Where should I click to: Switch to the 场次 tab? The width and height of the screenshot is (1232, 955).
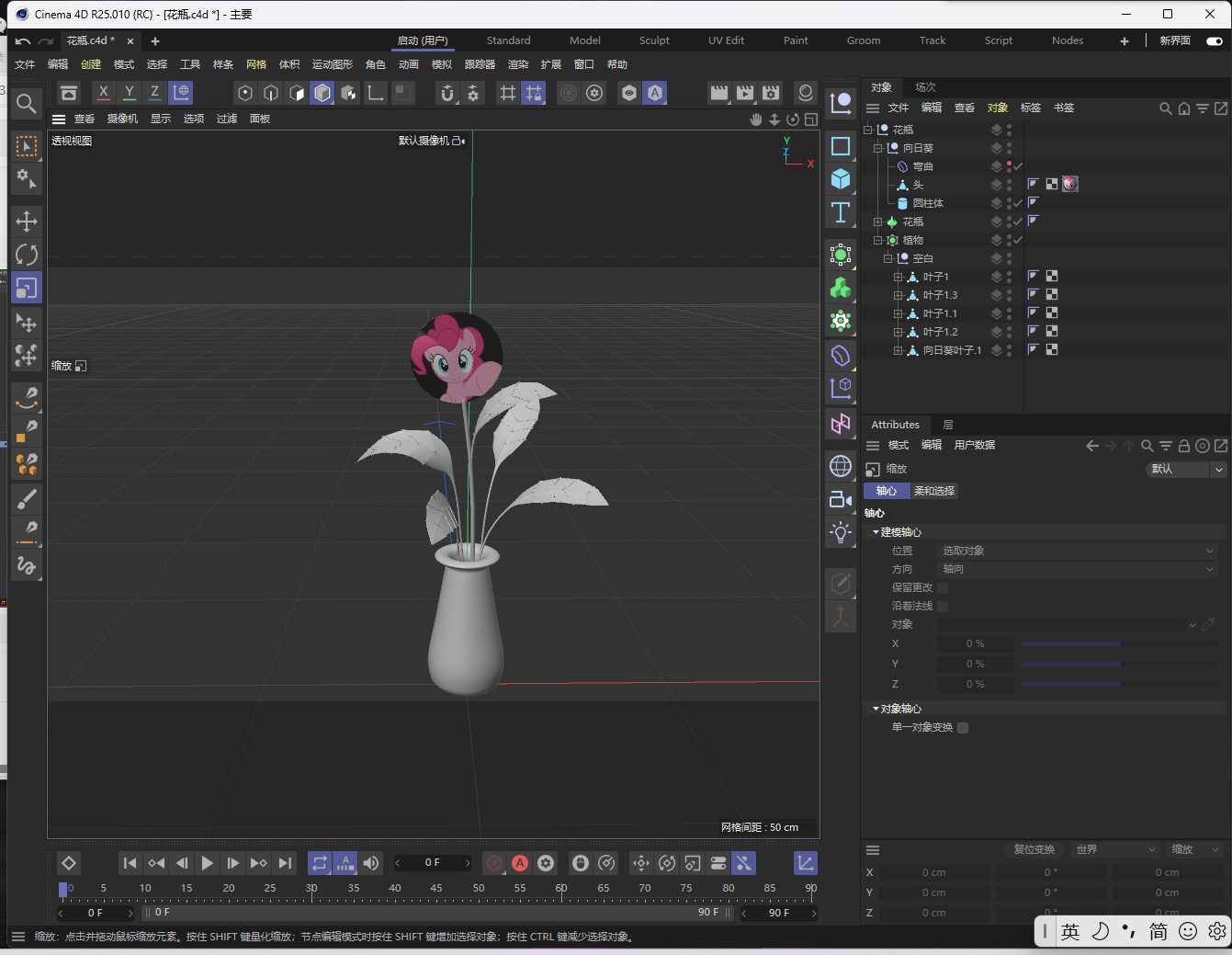(925, 87)
